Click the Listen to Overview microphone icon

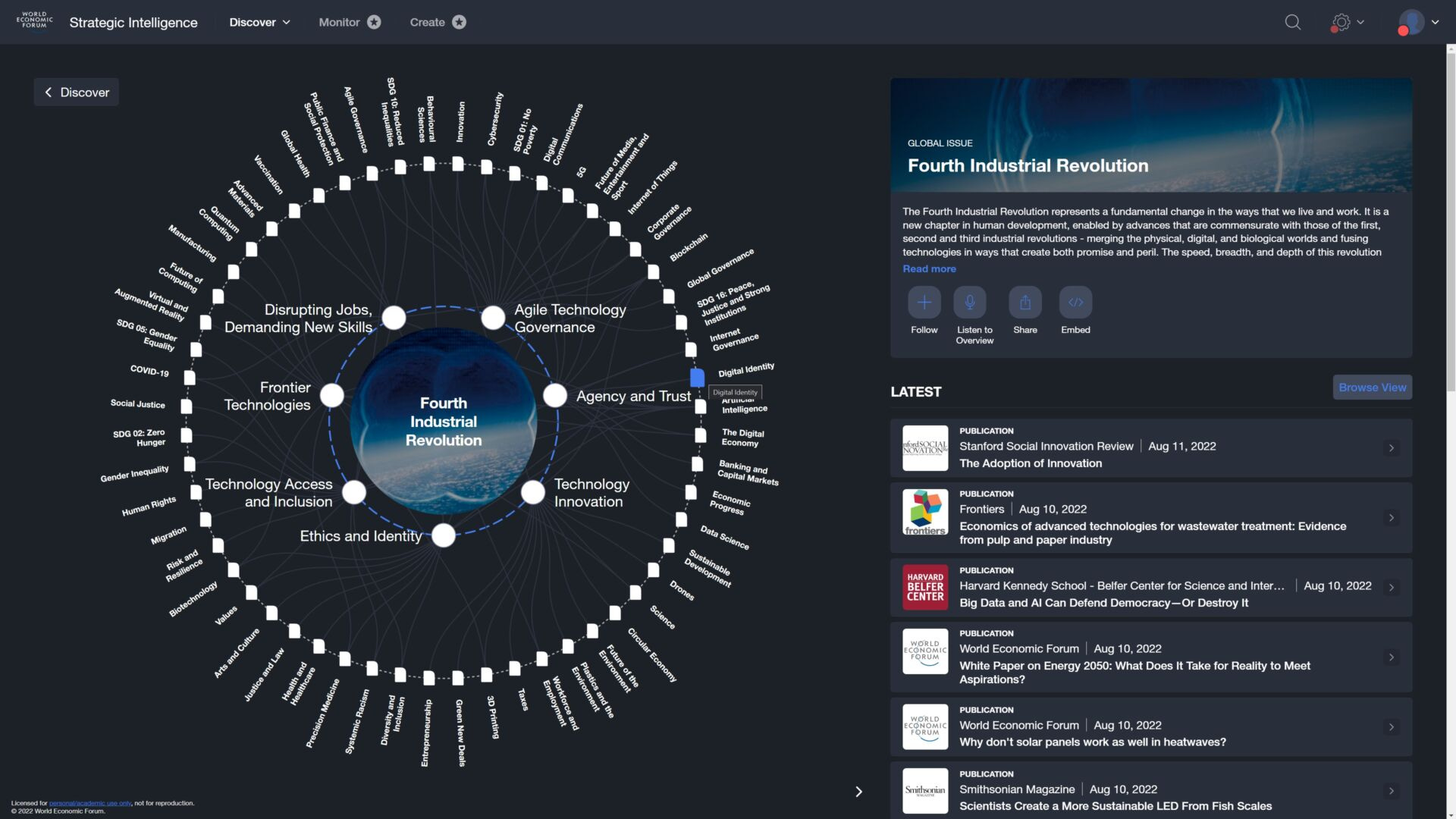tap(969, 302)
